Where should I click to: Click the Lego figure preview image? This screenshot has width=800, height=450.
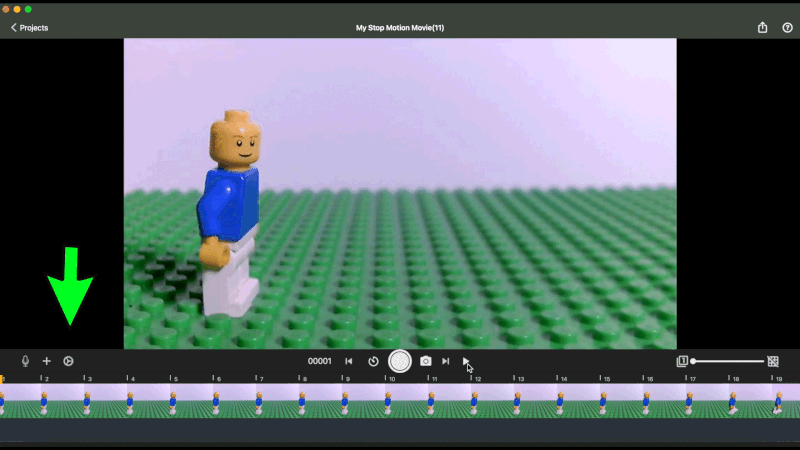pos(400,194)
